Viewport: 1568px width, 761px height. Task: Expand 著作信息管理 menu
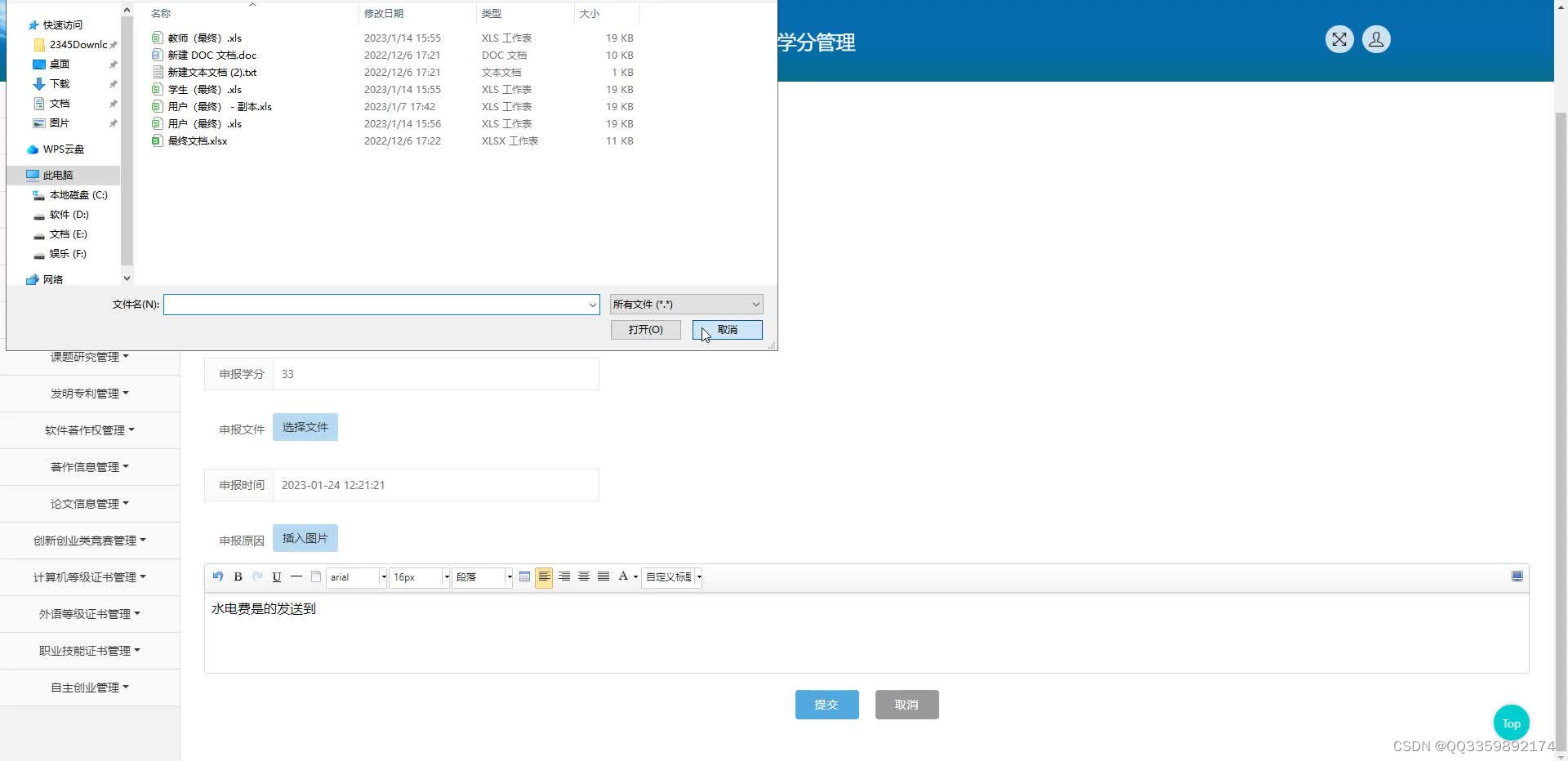click(x=90, y=467)
